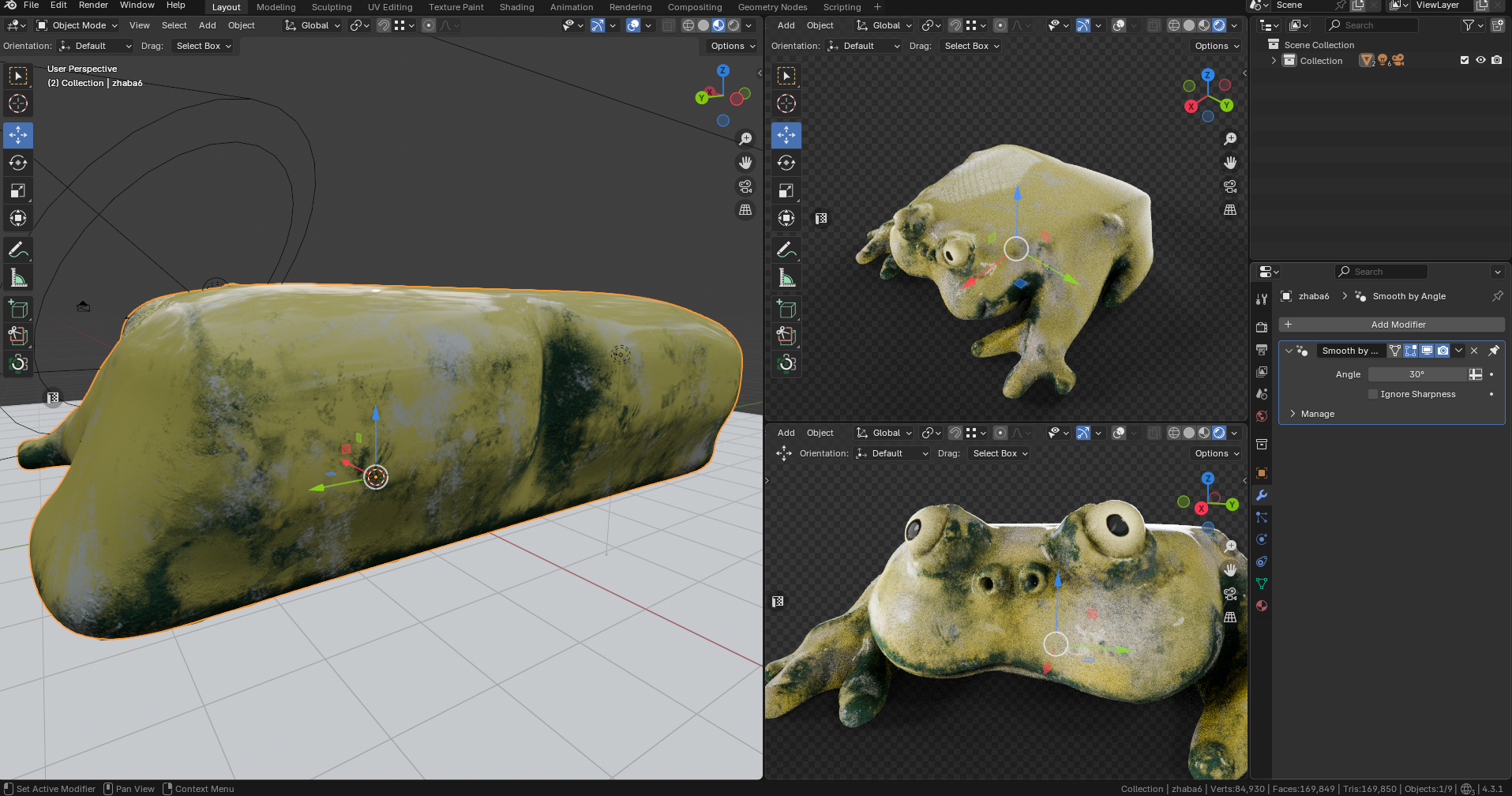Expand the Manage section in modifier panel

coord(1317,414)
